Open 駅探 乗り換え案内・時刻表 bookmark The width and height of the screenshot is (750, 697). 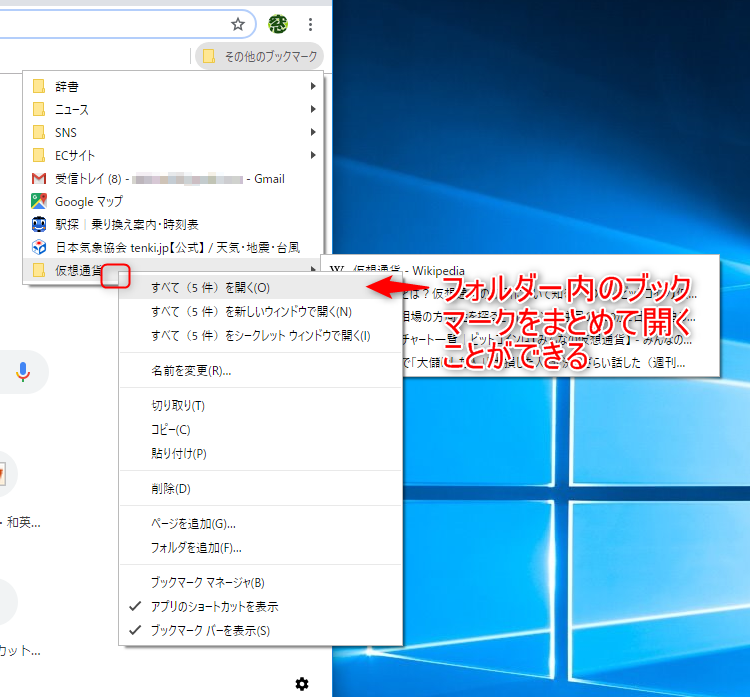click(x=173, y=224)
